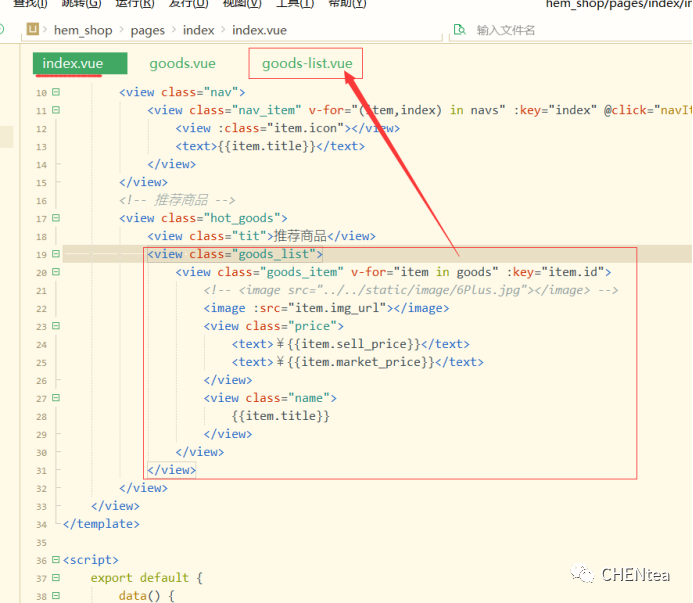Fold the script section on line 36
The height and width of the screenshot is (603, 693).
(56, 560)
